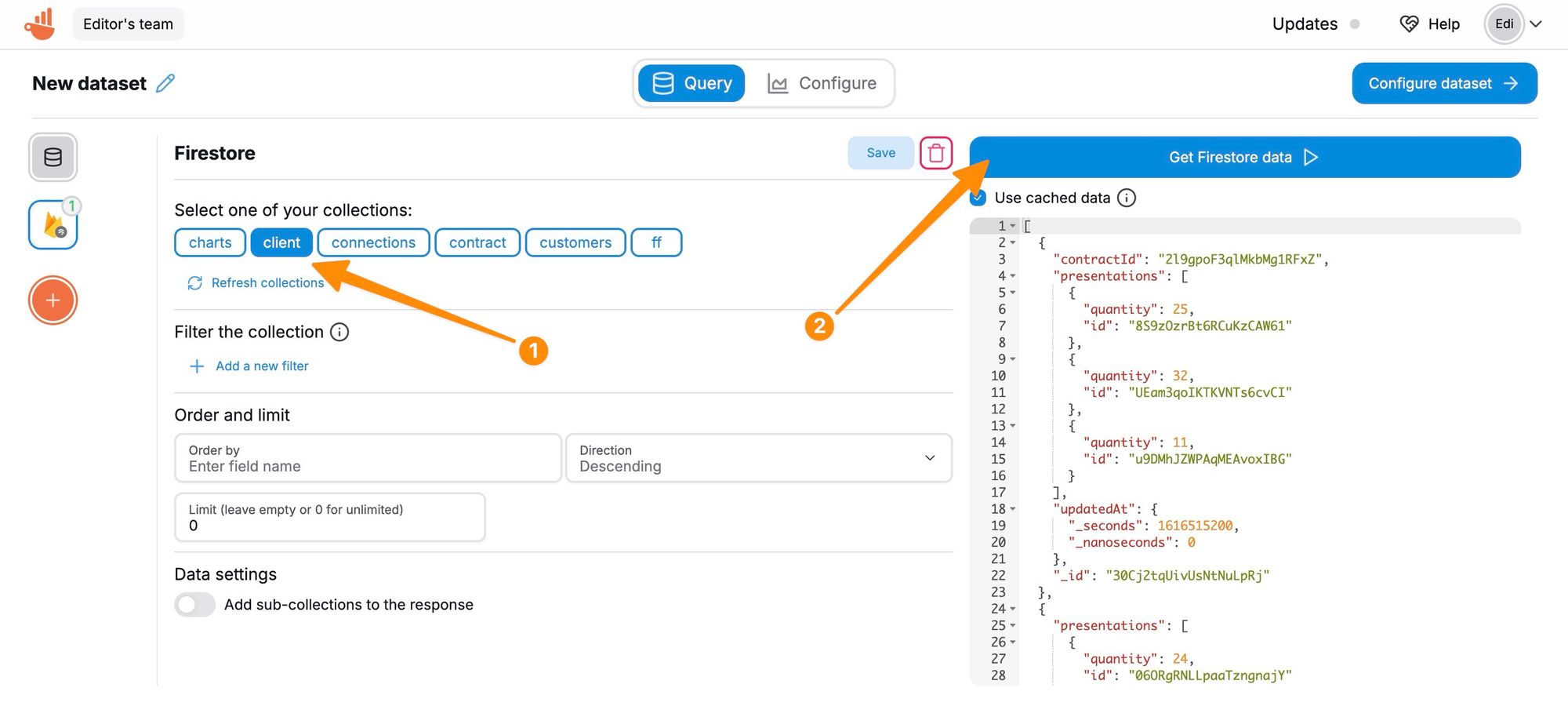Image resolution: width=1568 pixels, height=717 pixels.
Task: Click the app logo in top left
Action: click(40, 24)
